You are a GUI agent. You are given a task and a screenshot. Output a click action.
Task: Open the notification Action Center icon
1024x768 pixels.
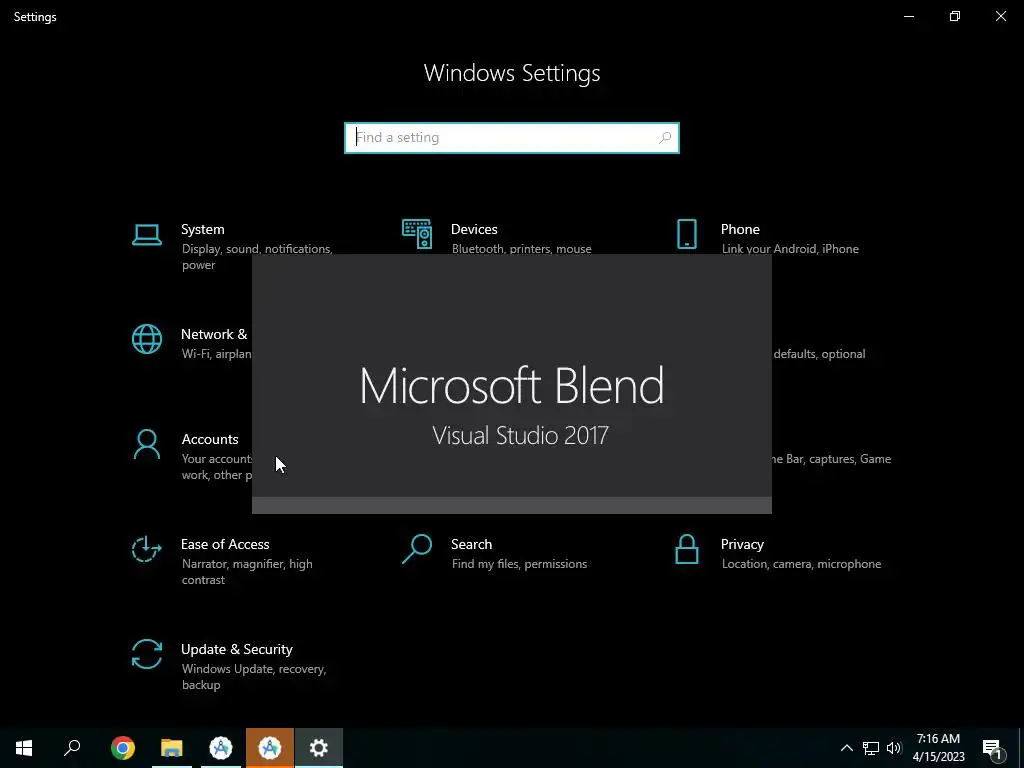click(993, 748)
